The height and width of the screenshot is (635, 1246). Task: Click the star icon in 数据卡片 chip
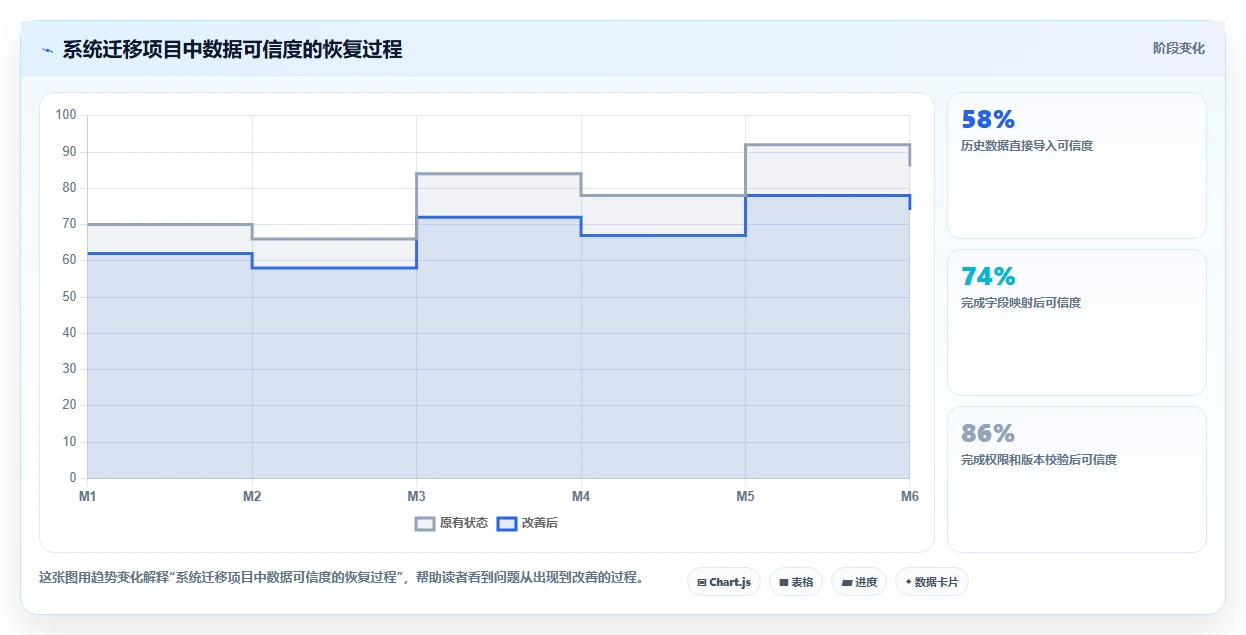(x=908, y=582)
